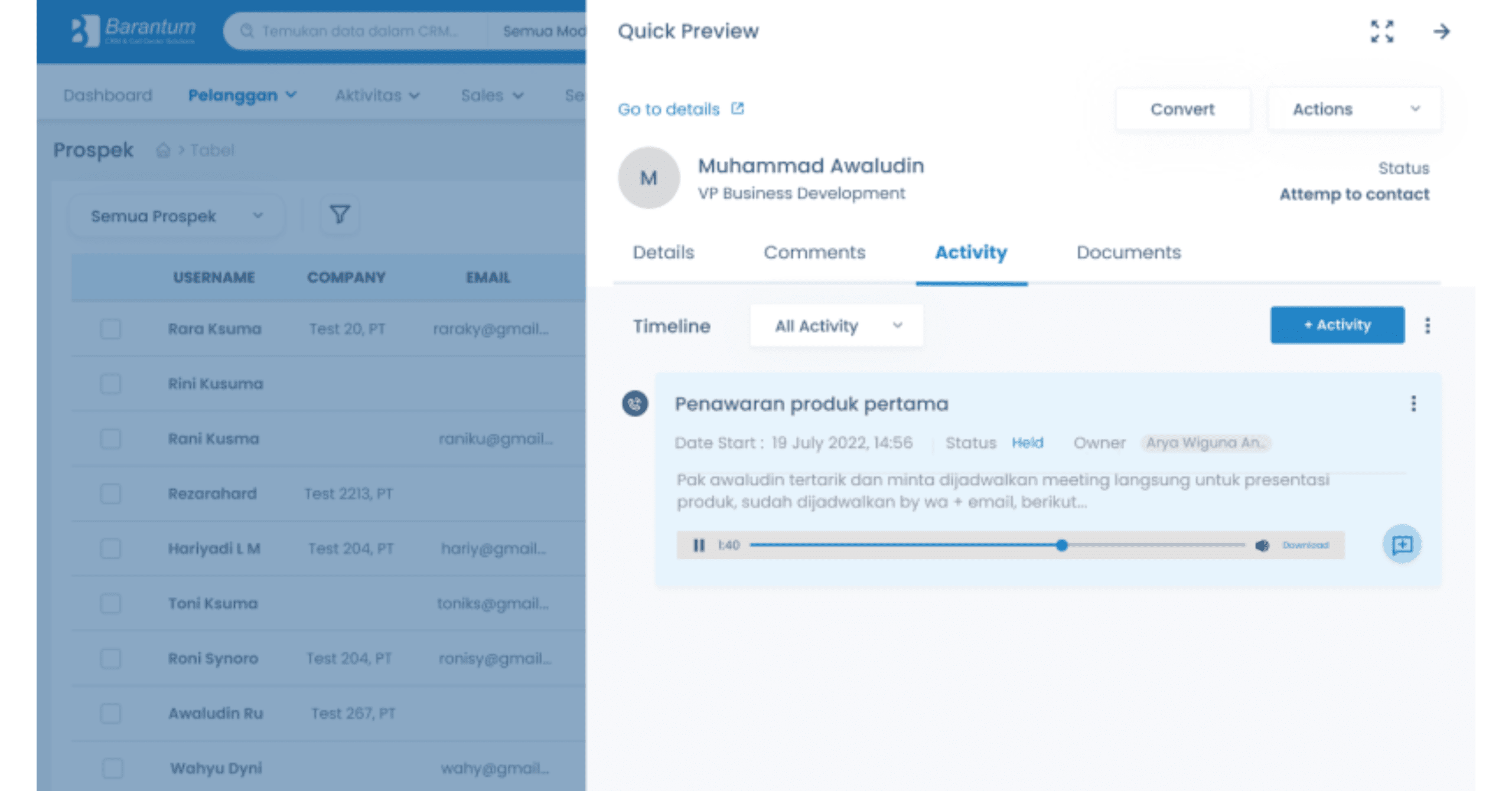The width and height of the screenshot is (1512, 791).
Task: Open the Penawaran produk pertama three-dot menu
Action: coord(1413,404)
